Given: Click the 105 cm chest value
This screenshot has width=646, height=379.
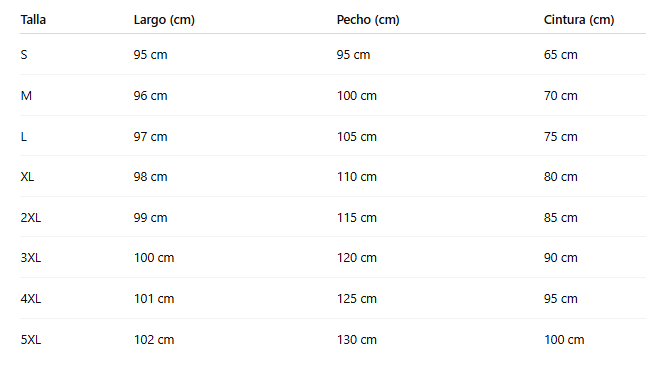Looking at the screenshot, I should [x=357, y=136].
